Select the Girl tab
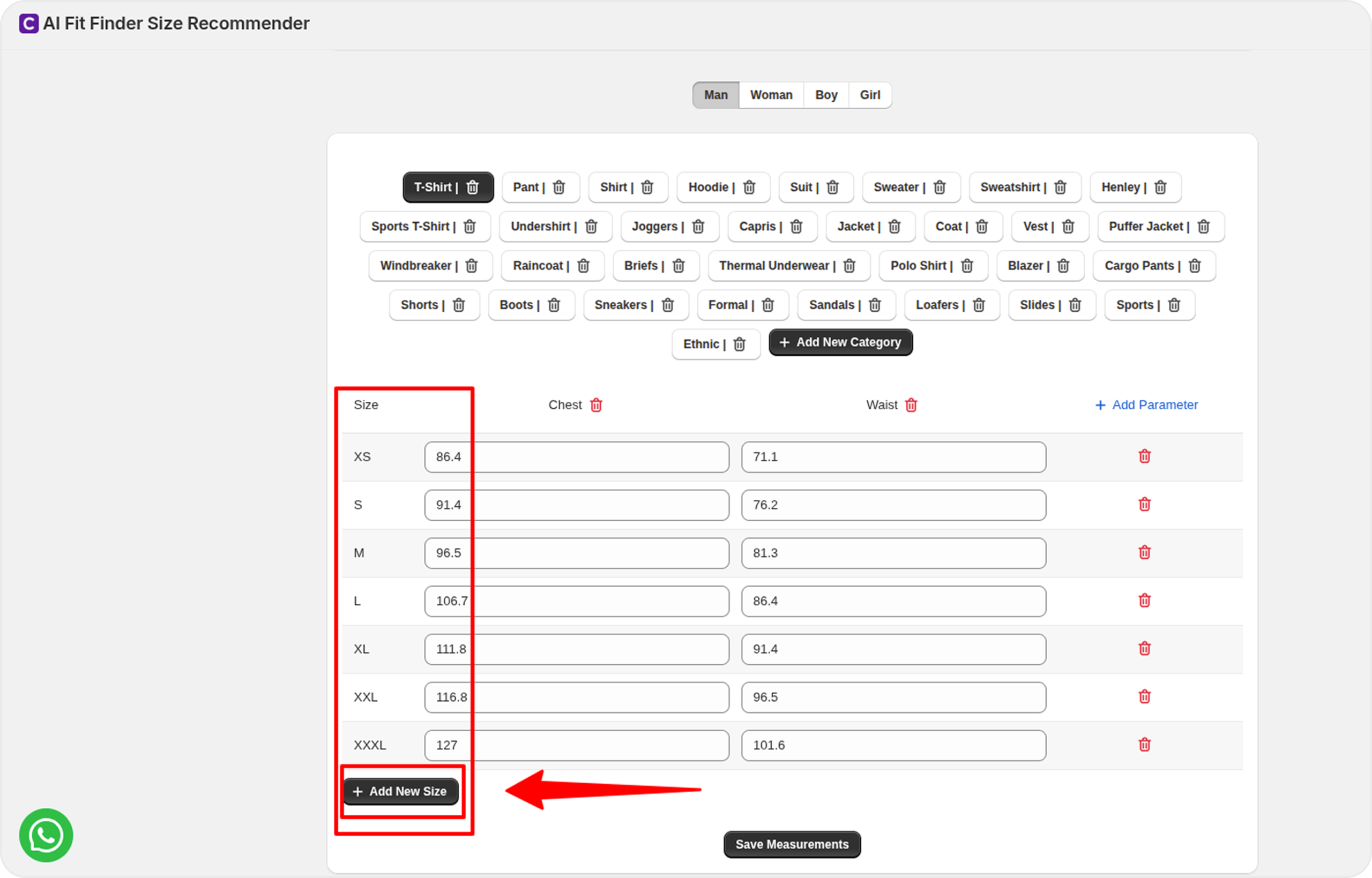 click(870, 95)
